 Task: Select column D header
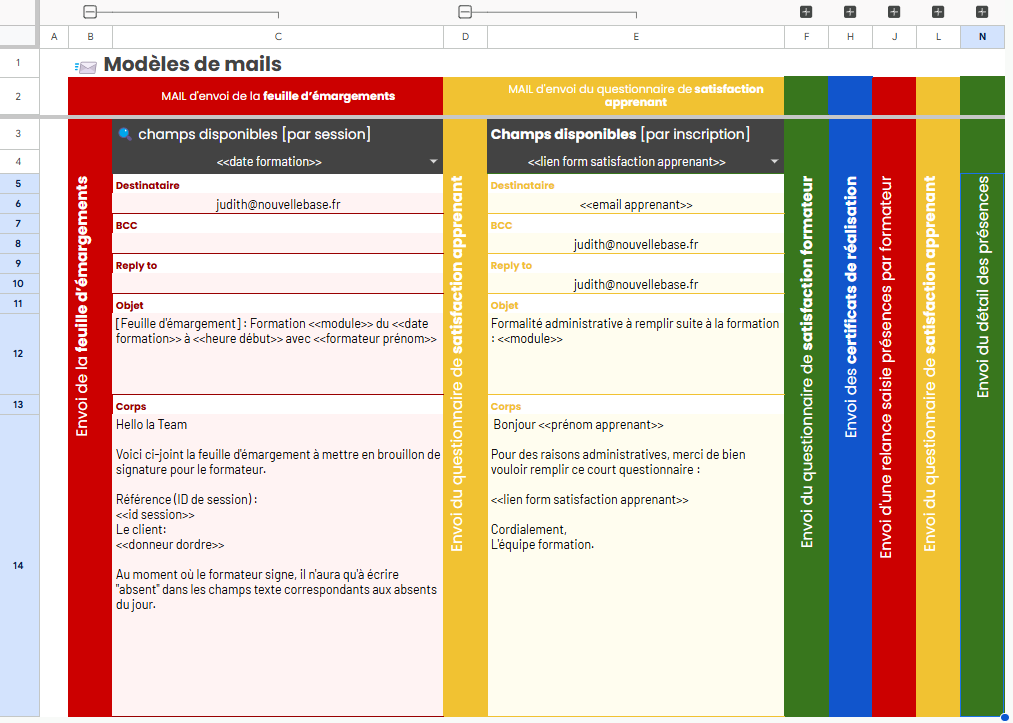(x=465, y=37)
